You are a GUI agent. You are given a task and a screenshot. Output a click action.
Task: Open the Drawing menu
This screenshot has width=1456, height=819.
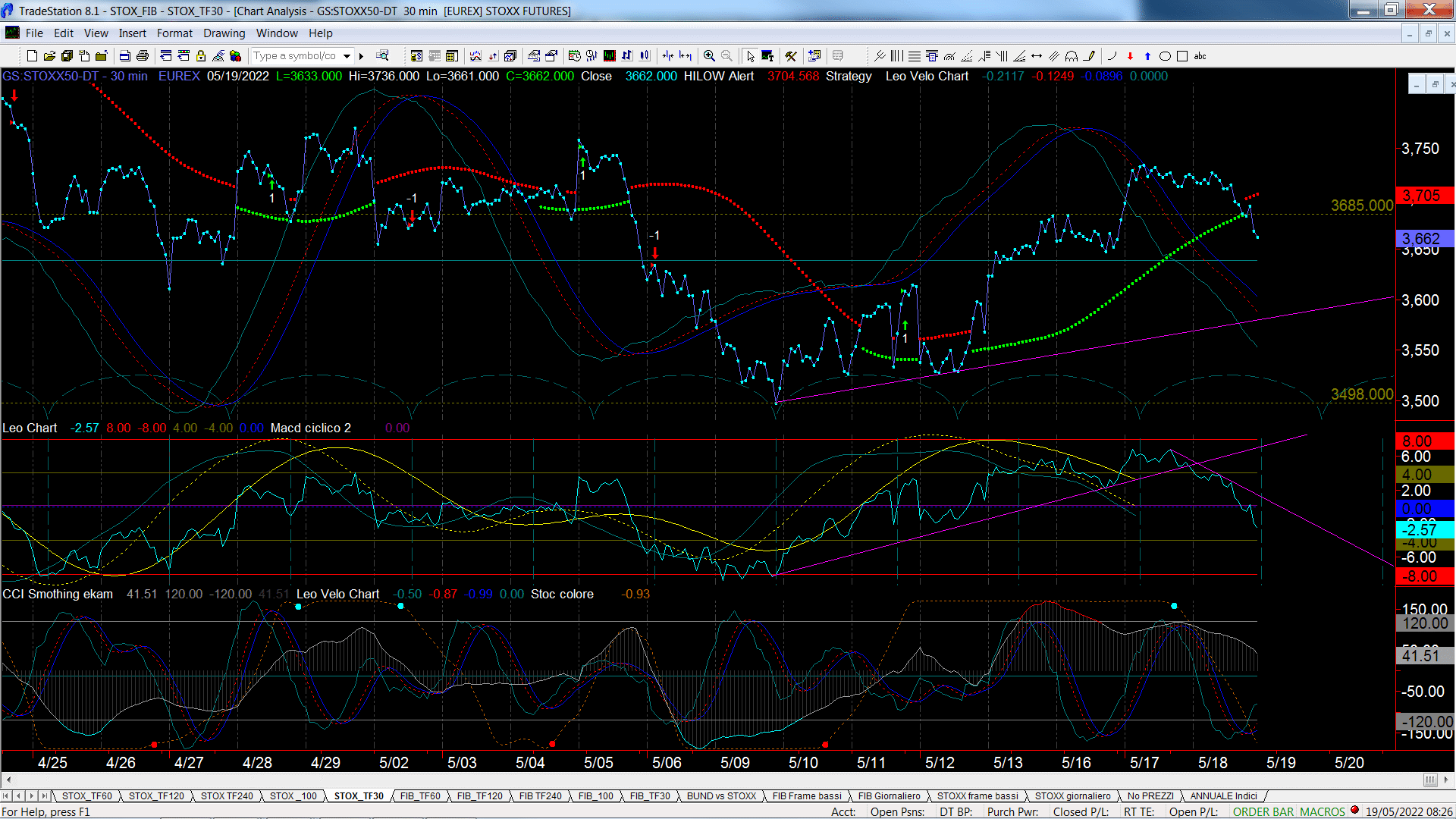pos(224,33)
